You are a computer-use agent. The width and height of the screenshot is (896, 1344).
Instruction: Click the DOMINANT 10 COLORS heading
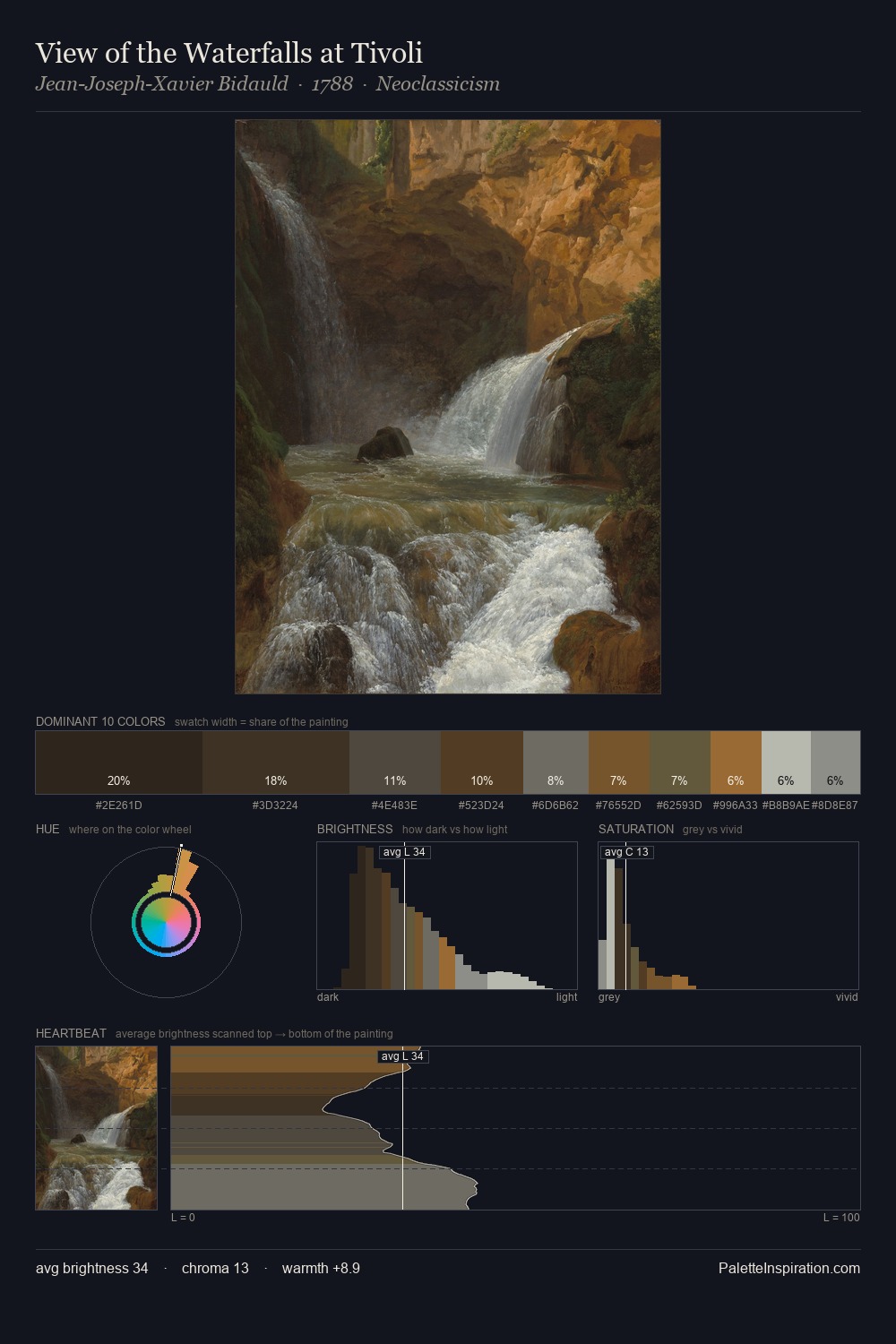tap(100, 721)
